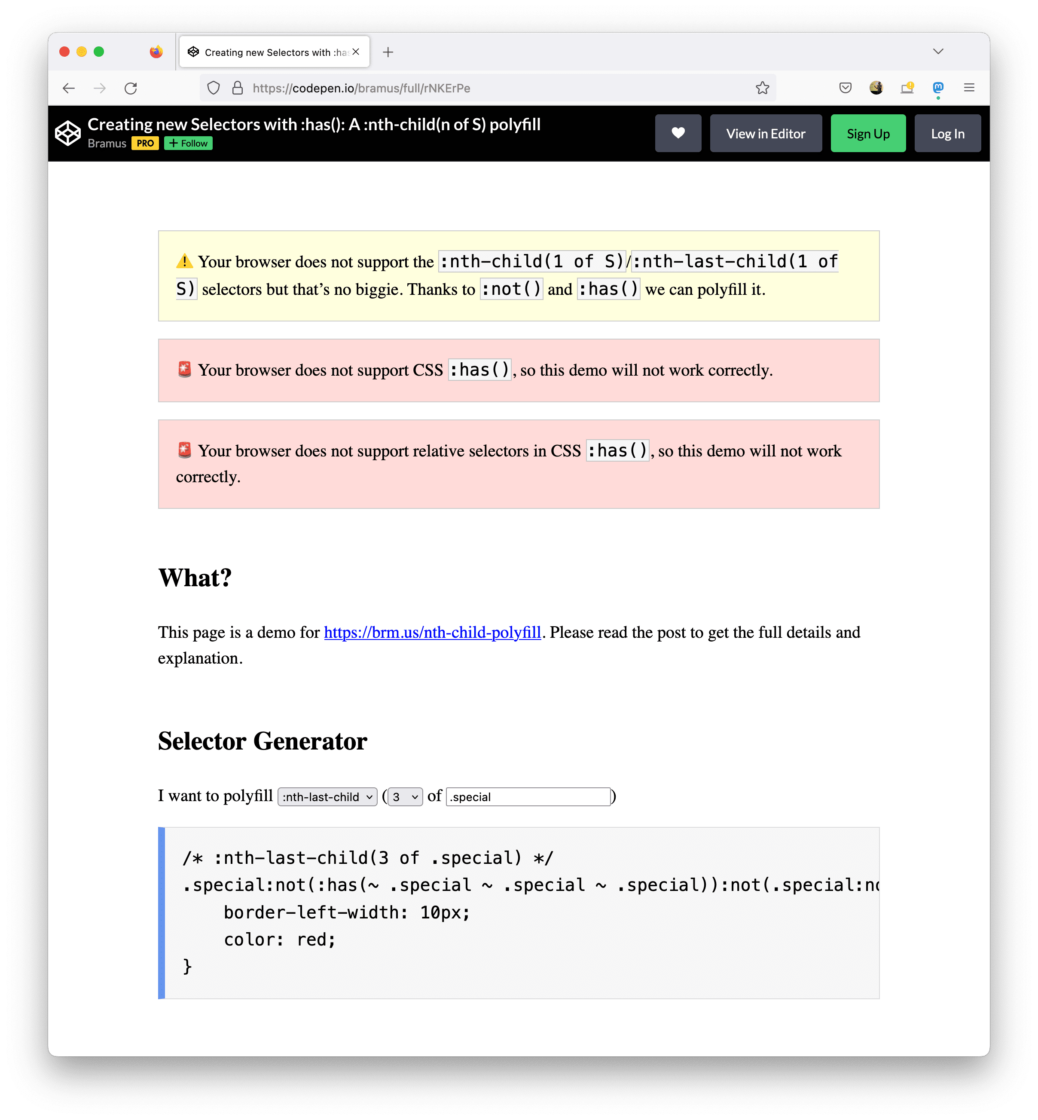The width and height of the screenshot is (1038, 1120).
Task: Bookmark page with the star icon
Action: (762, 88)
